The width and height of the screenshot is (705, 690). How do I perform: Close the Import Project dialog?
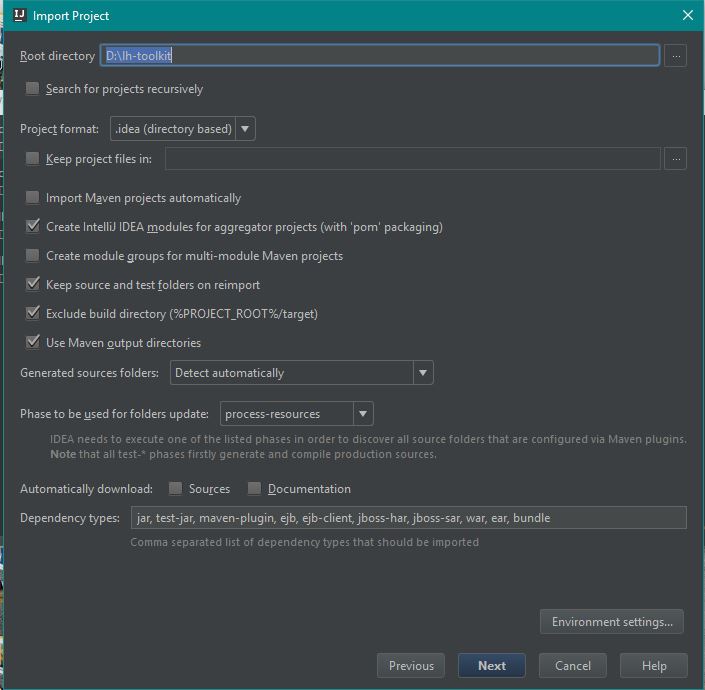point(687,15)
